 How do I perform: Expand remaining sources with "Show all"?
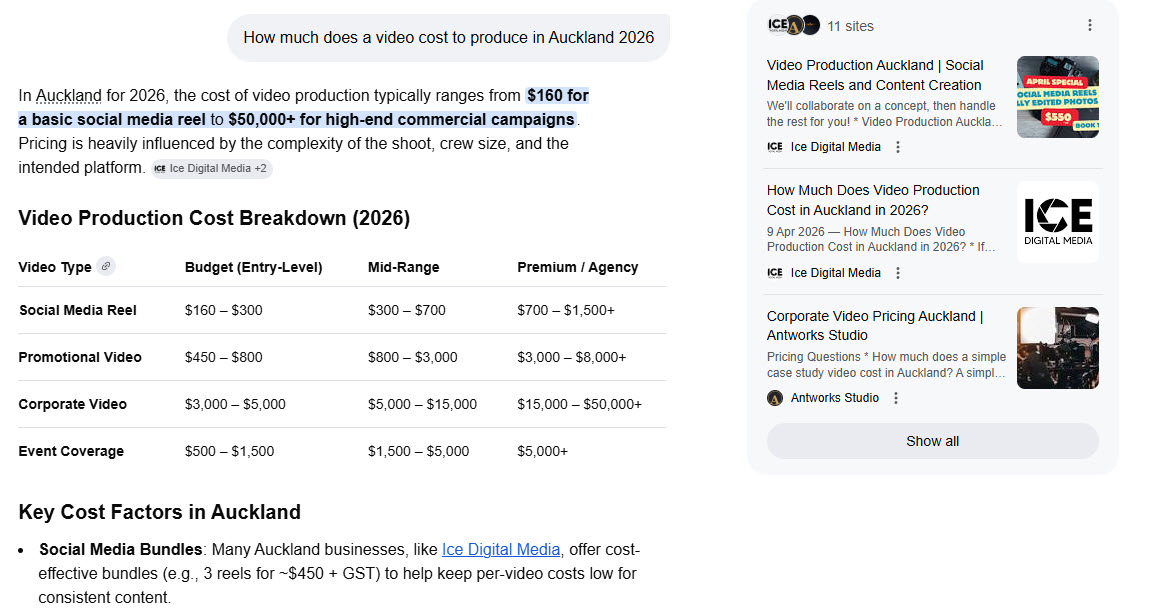point(931,440)
